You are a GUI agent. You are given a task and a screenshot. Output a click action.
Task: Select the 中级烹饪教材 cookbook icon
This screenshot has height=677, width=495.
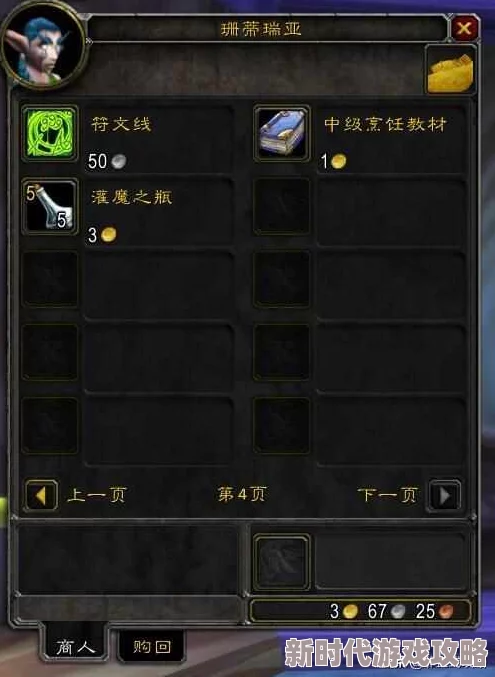pos(282,133)
